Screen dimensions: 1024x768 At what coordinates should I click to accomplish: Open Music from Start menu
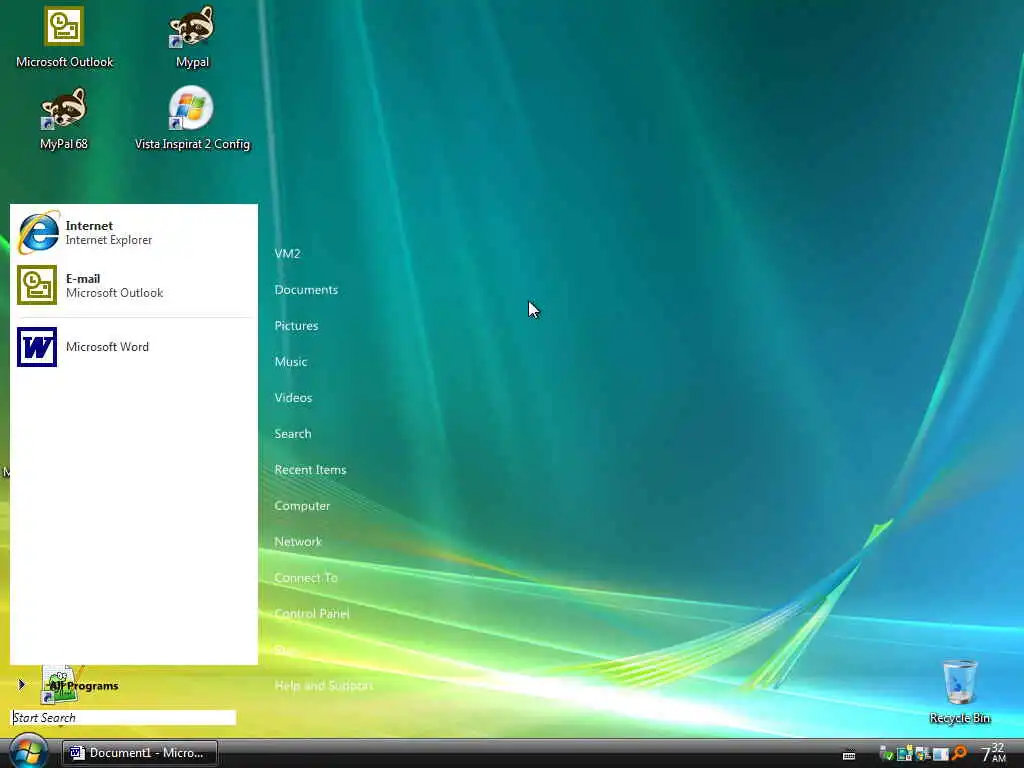pos(291,361)
